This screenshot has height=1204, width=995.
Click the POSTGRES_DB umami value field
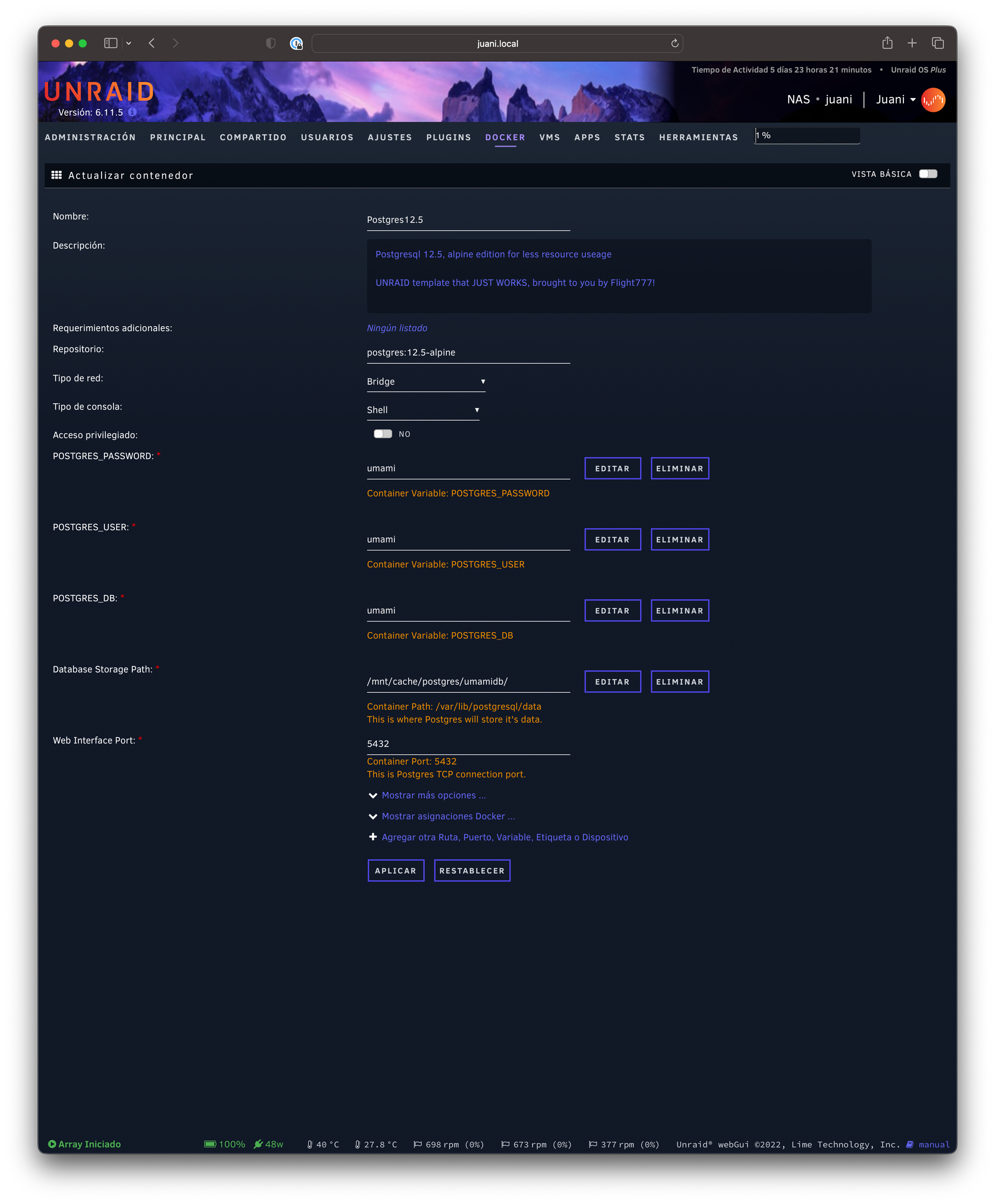click(x=468, y=611)
